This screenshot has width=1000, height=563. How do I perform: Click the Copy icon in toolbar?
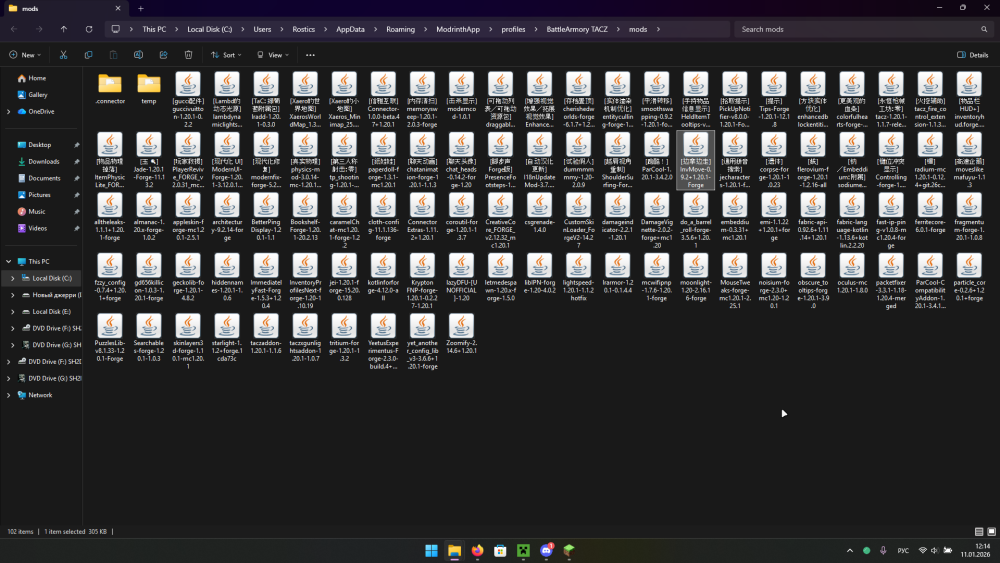(x=88, y=55)
